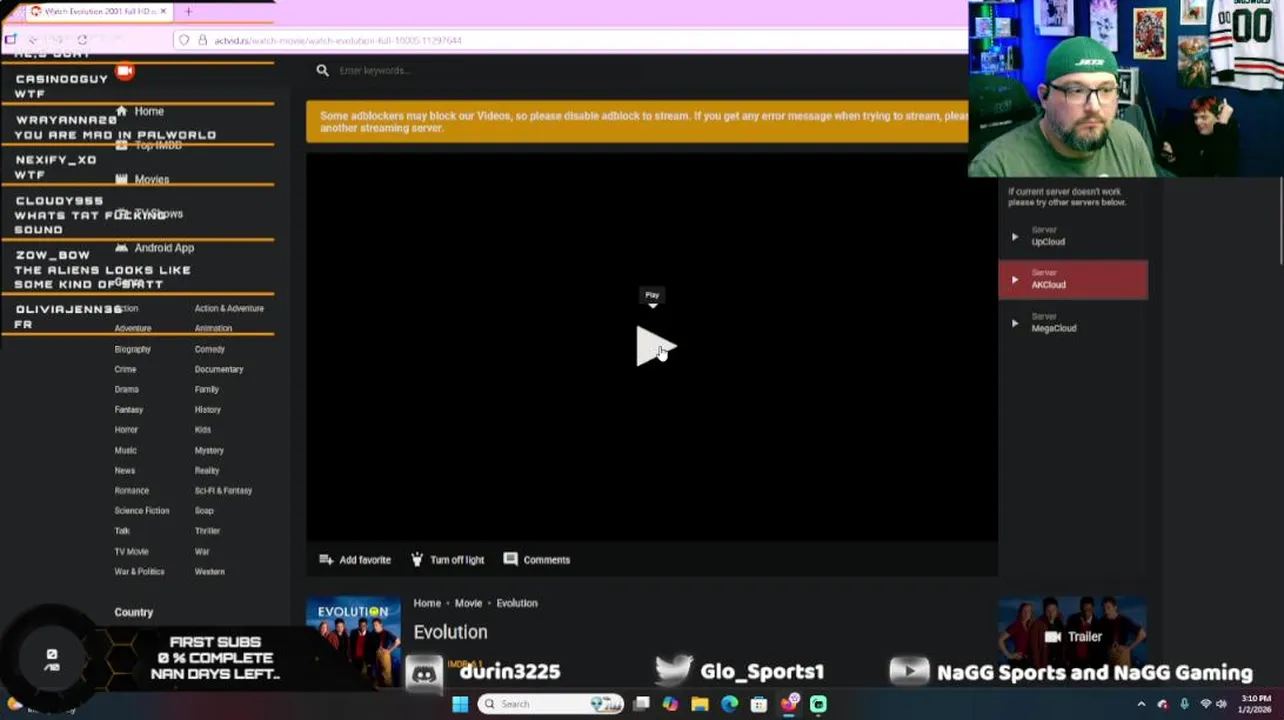
Task: Click the Add favorite label
Action: 365,560
